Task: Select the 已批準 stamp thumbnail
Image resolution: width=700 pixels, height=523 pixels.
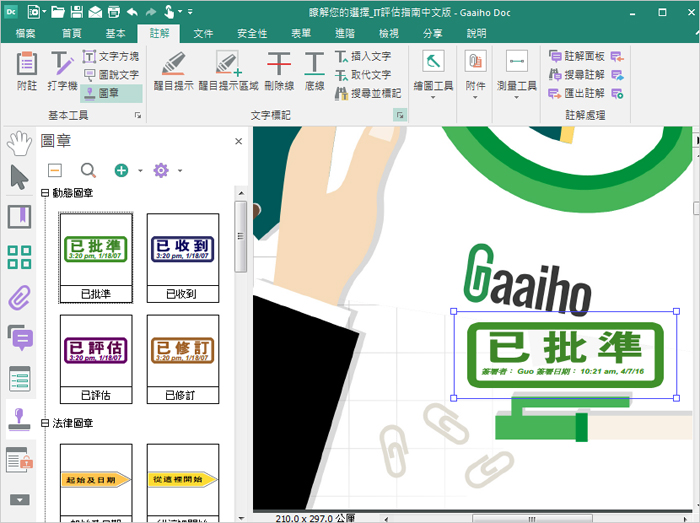Action: pos(96,258)
